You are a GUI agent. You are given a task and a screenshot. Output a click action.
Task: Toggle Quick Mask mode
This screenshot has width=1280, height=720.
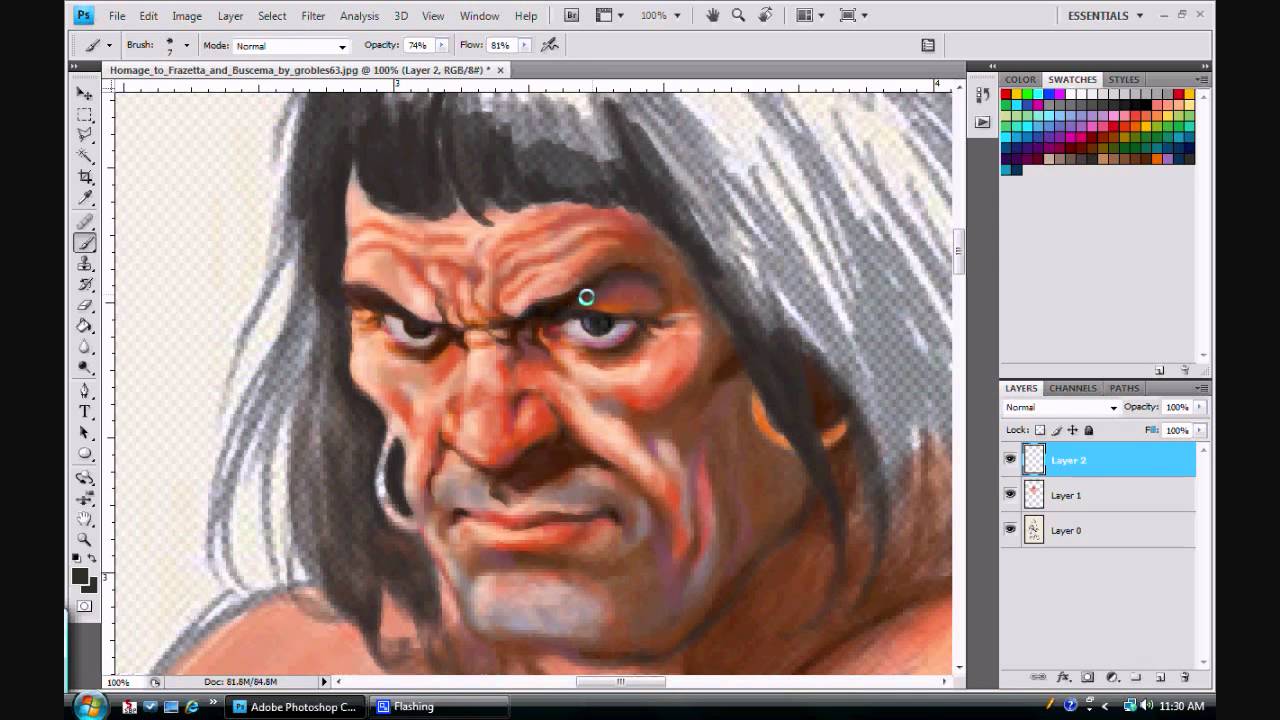pyautogui.click(x=84, y=606)
